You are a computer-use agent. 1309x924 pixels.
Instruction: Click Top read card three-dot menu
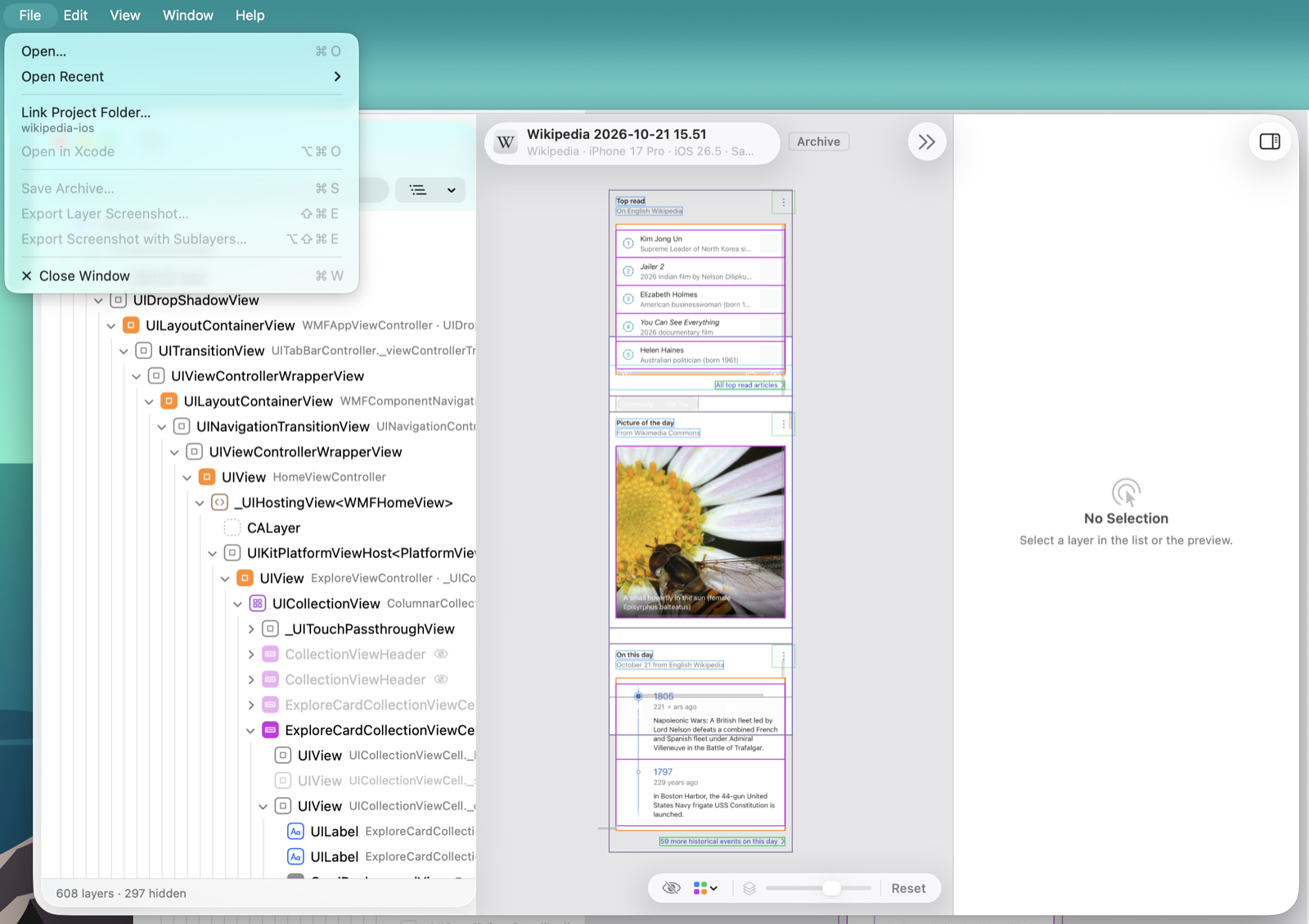tap(783, 202)
